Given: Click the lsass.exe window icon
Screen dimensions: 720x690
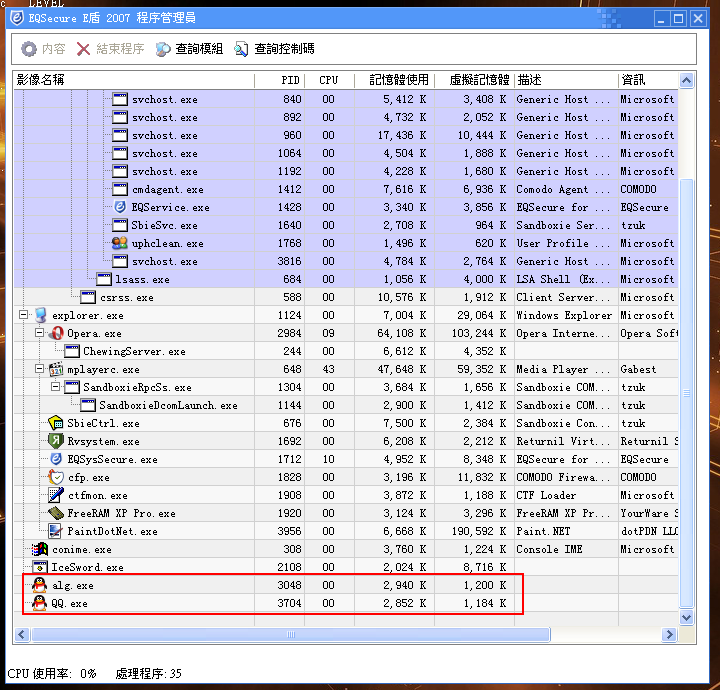Looking at the screenshot, I should point(104,279).
